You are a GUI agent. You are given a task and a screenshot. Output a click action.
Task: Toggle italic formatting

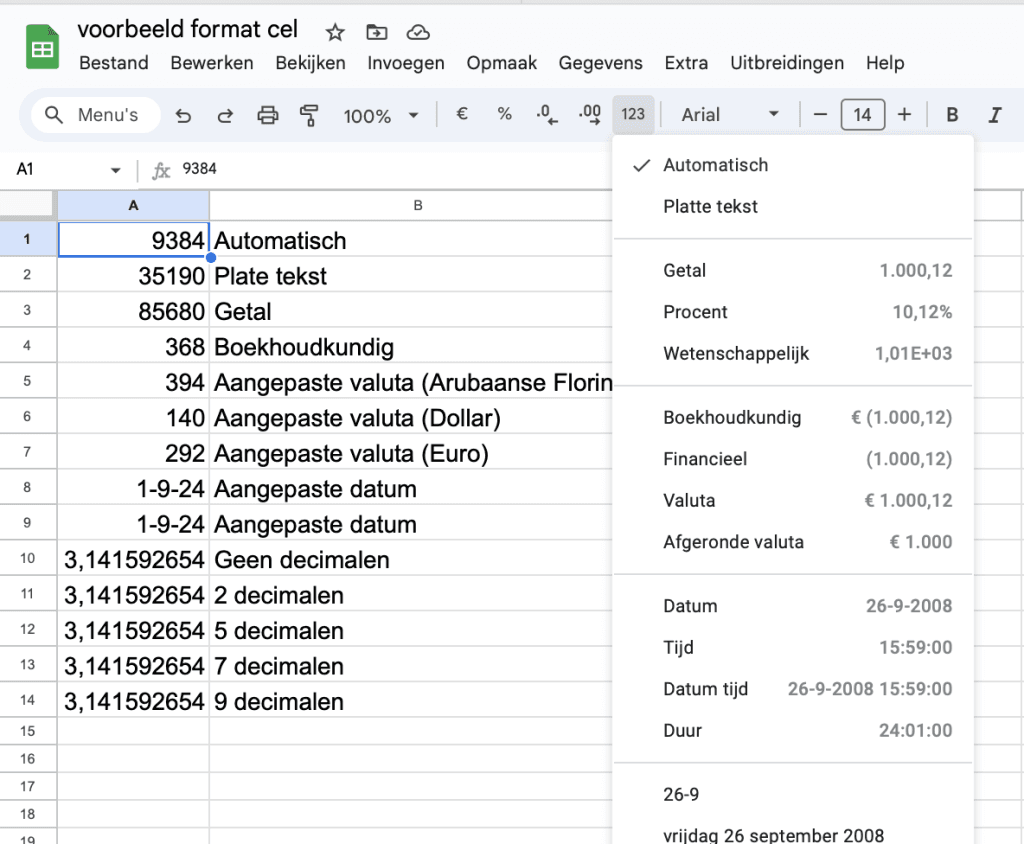pyautogui.click(x=994, y=115)
